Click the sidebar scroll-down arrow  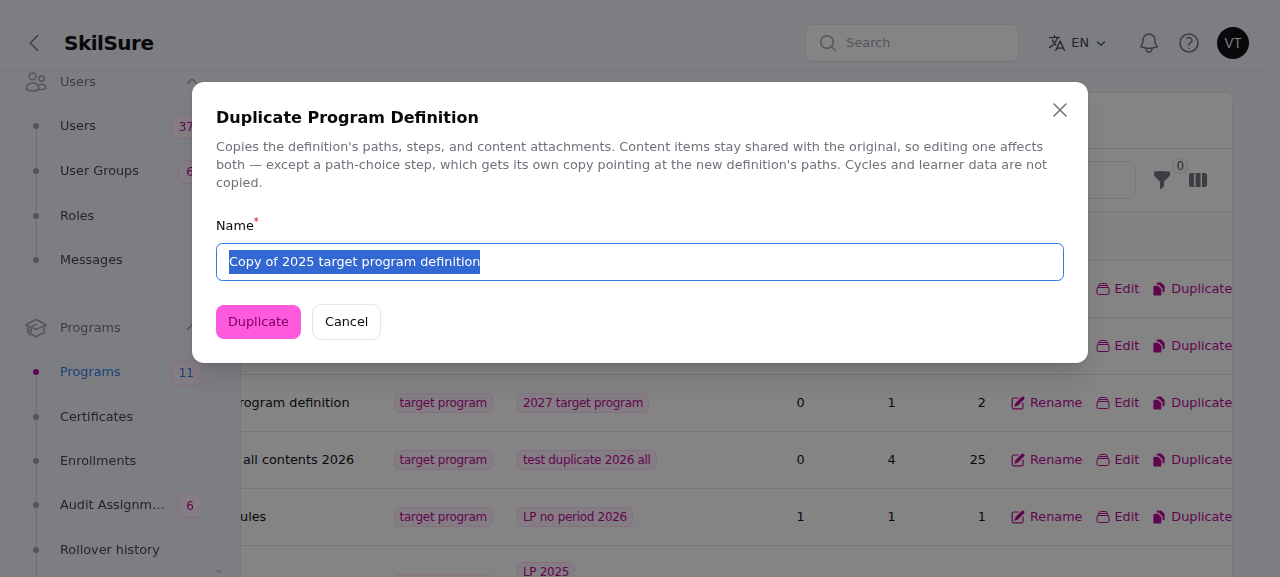(x=219, y=570)
